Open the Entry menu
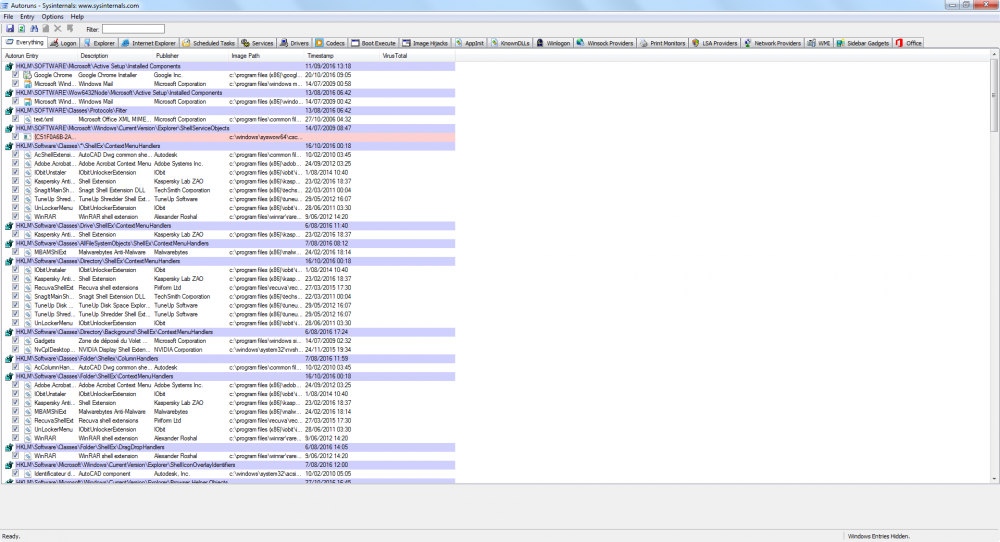1000x542 pixels. pos(27,17)
